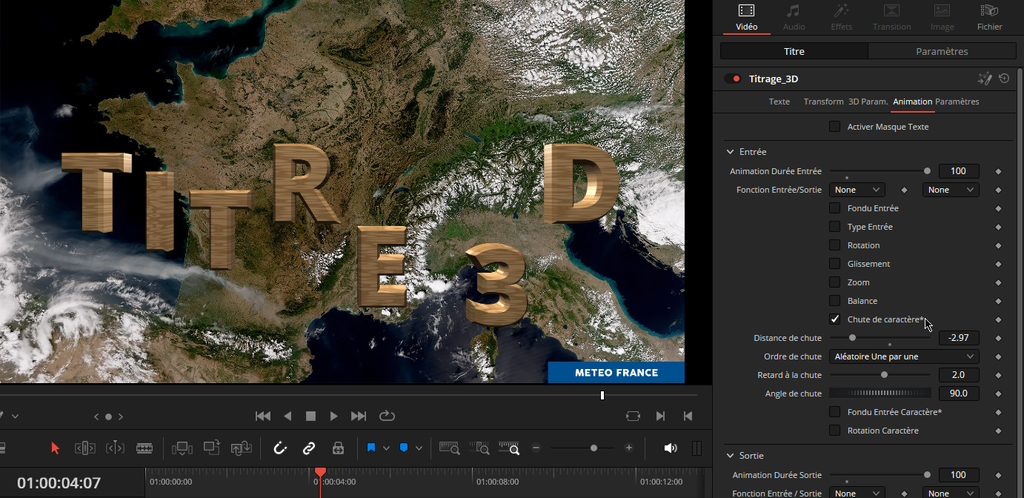Open the Ordre de chute dropdown

point(903,356)
